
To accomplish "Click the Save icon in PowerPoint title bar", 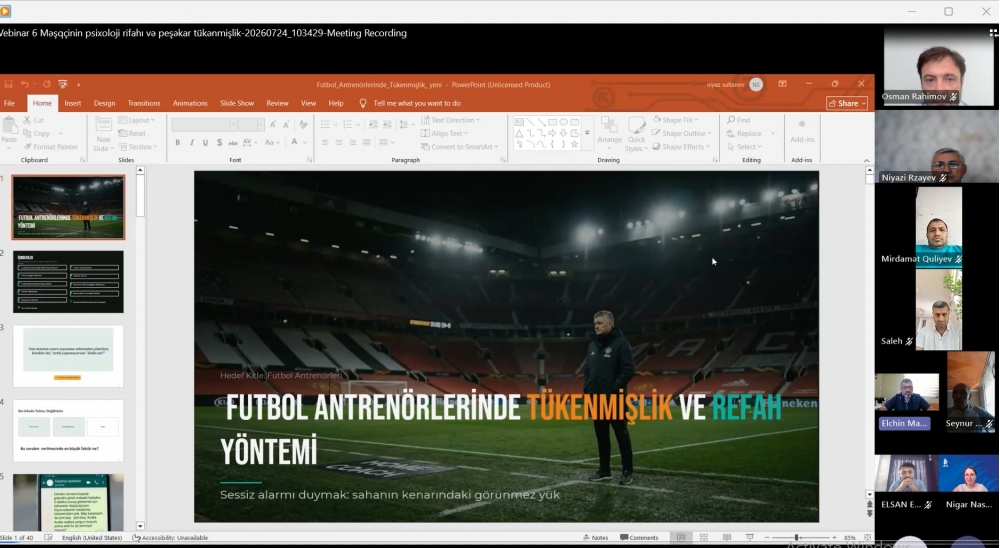I will click(8, 84).
